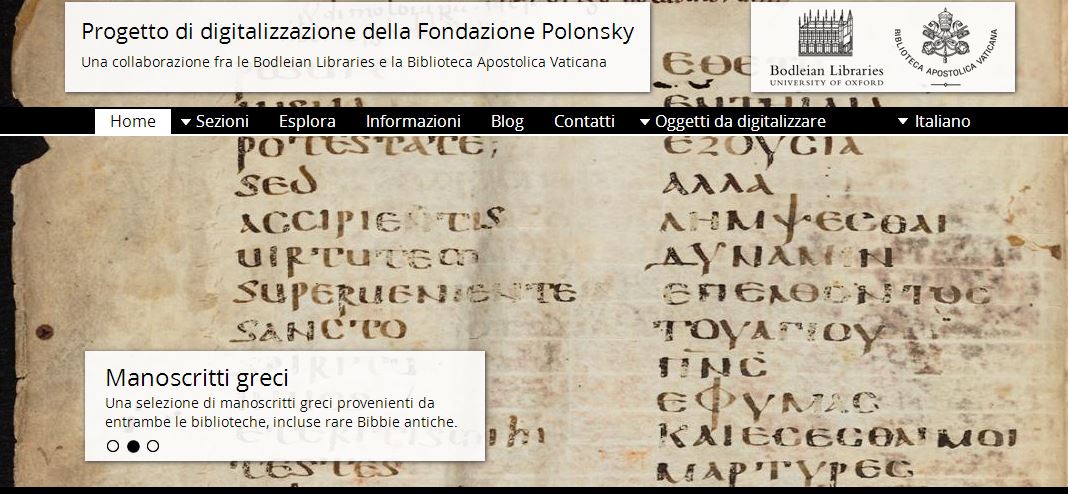The width and height of the screenshot is (1068, 494).
Task: Click the Progetto di digitalizzazione site title
Action: coord(357,32)
